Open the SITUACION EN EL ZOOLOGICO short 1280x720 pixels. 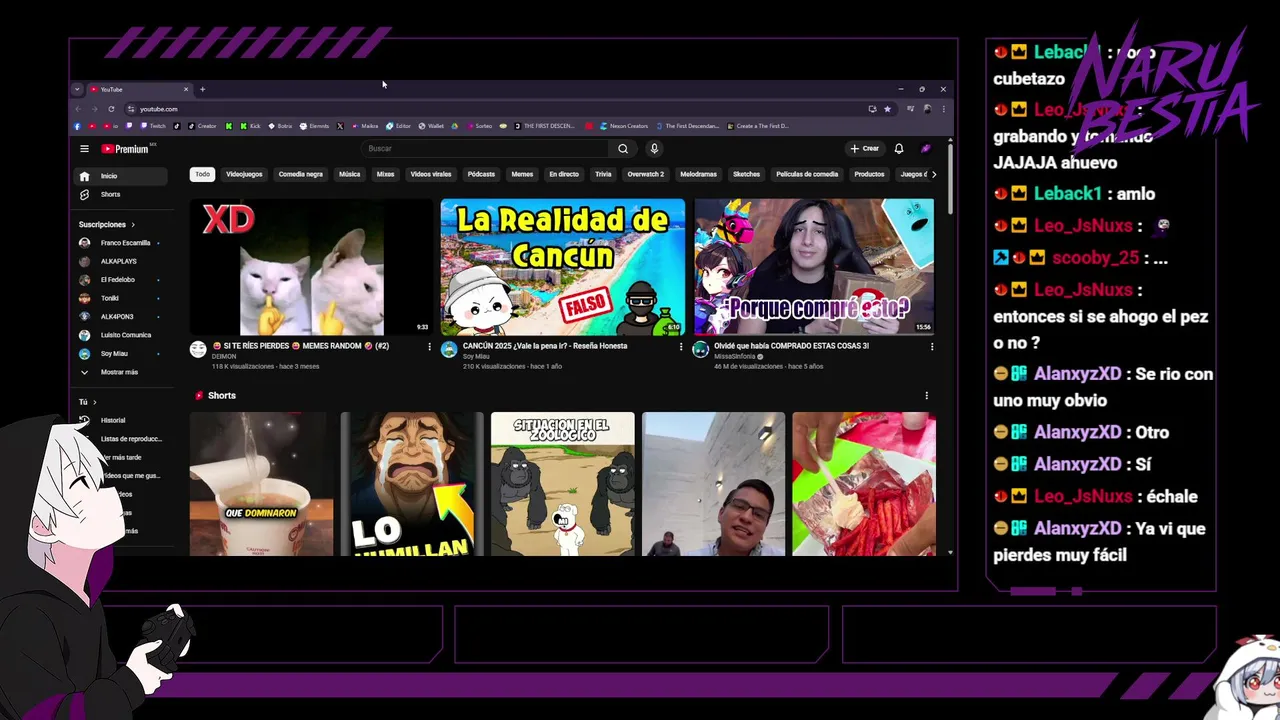(x=562, y=484)
